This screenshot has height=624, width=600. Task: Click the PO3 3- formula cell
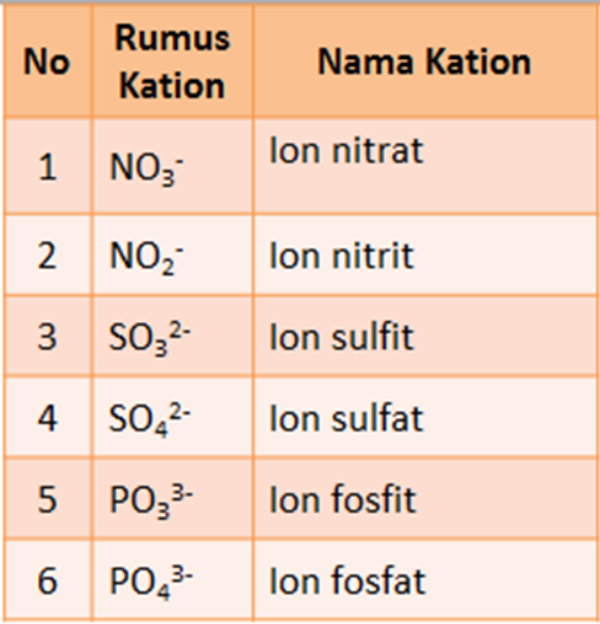pos(172,499)
